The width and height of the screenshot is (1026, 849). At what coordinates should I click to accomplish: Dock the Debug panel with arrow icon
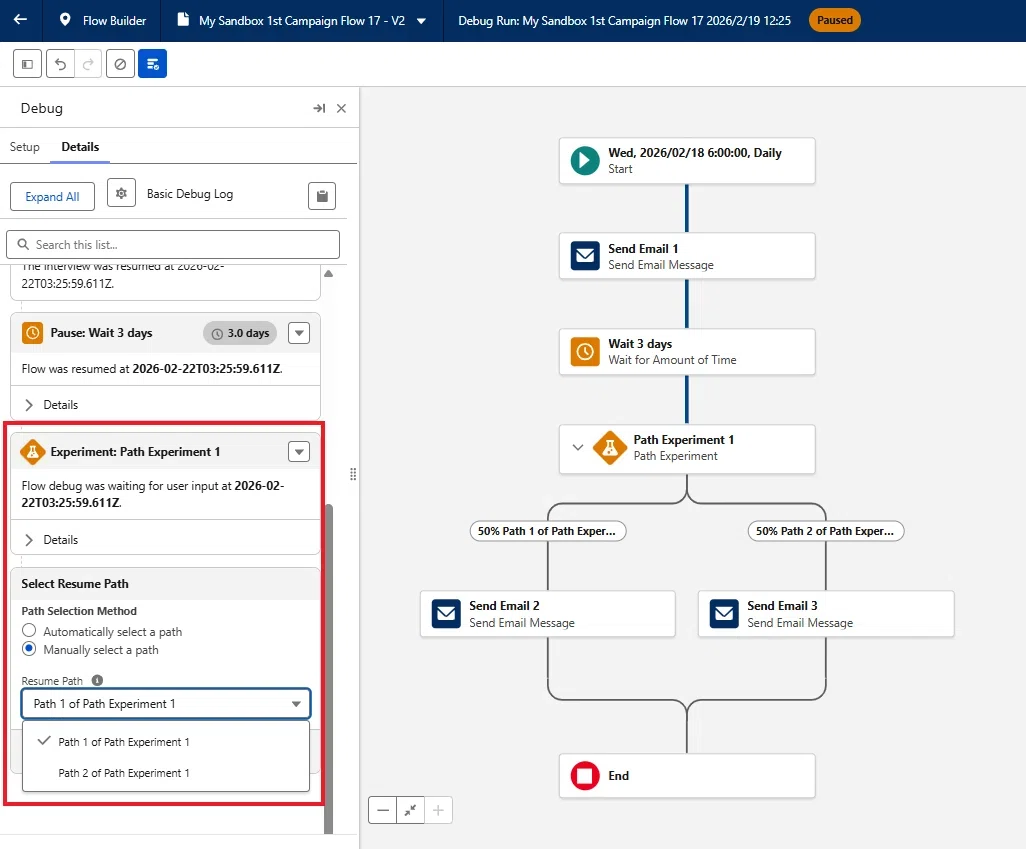tap(319, 108)
